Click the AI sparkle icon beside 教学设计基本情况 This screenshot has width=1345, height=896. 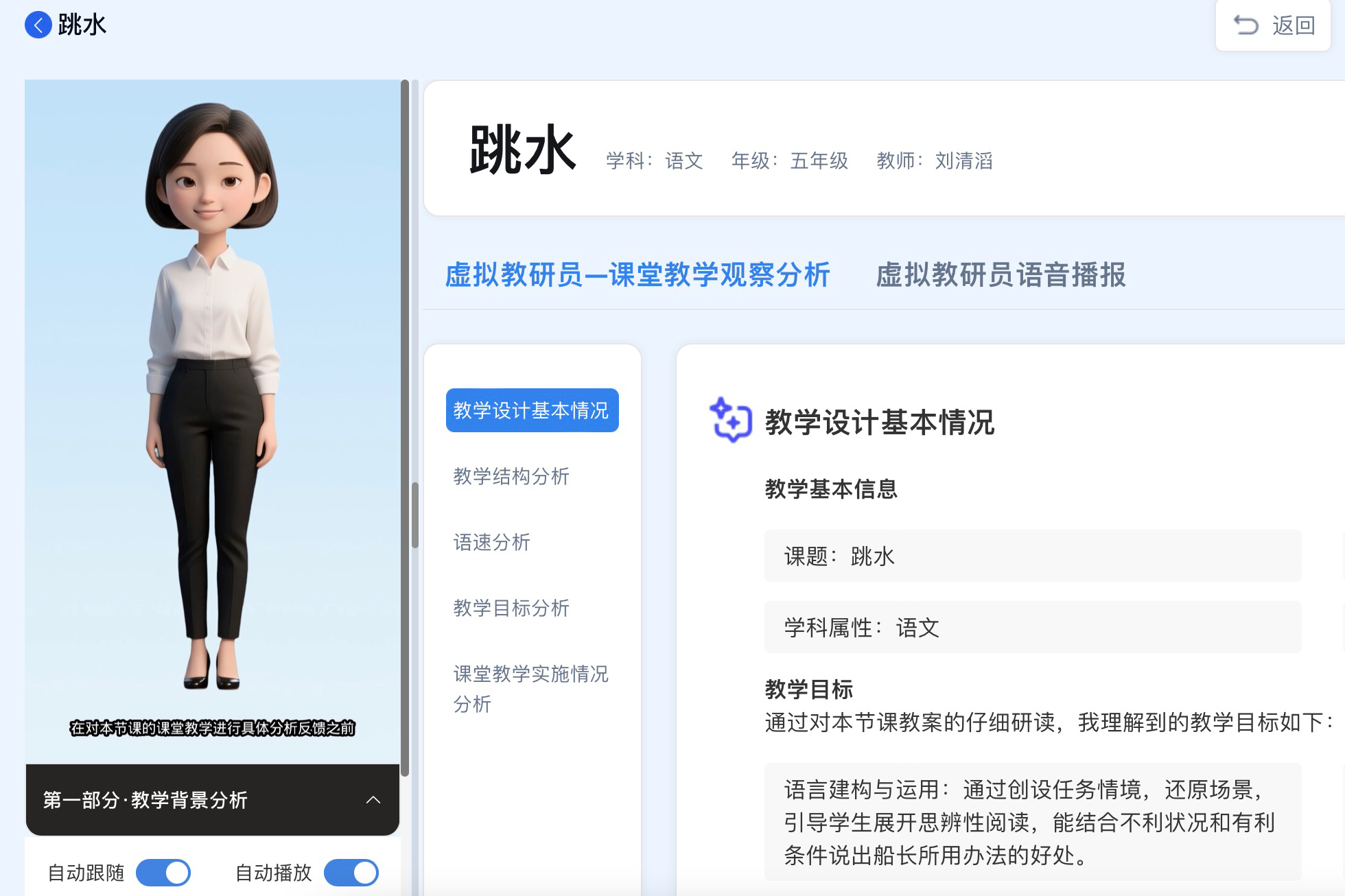(730, 421)
